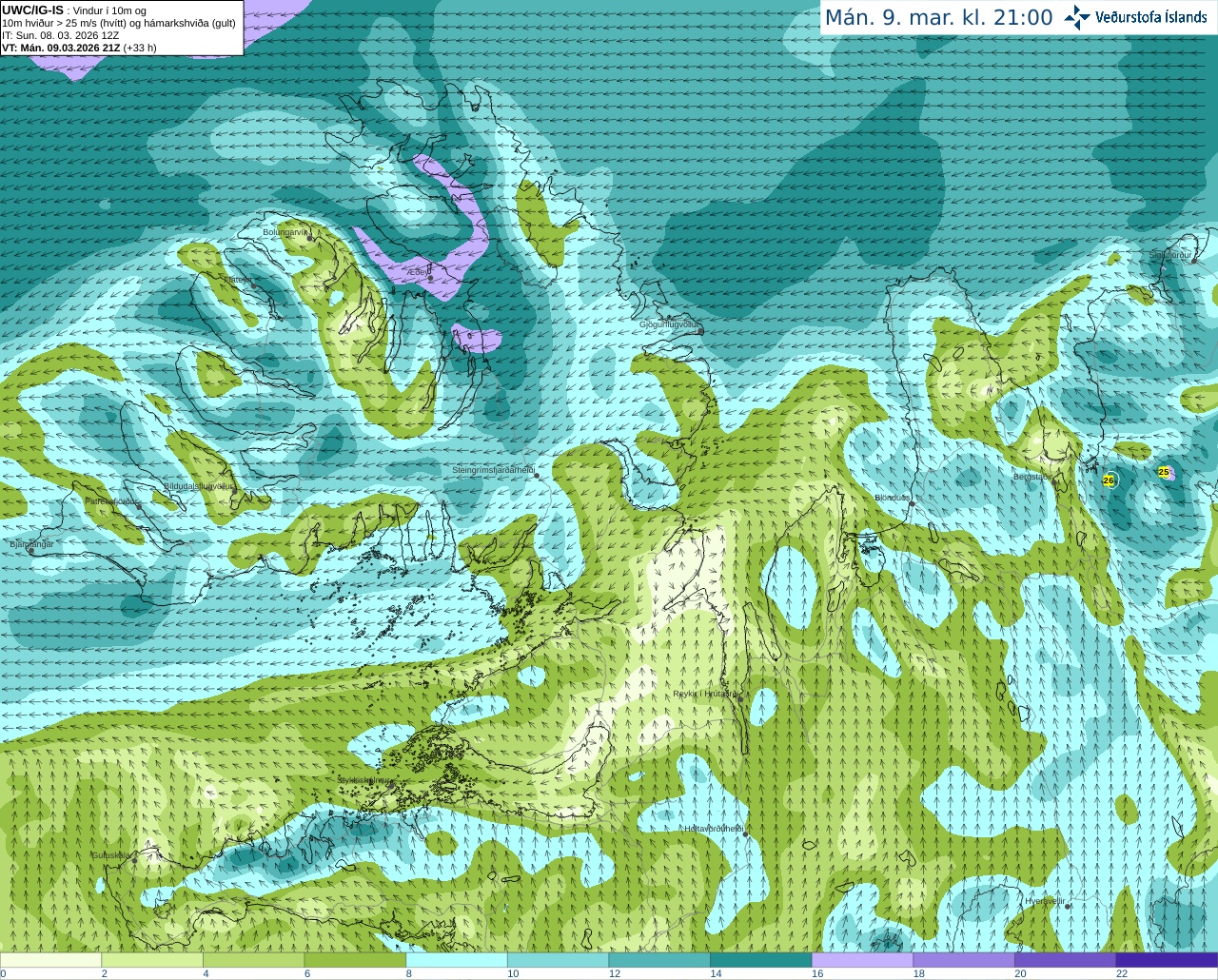Click the Patreksfjörður station label
Image resolution: width=1218 pixels, height=980 pixels.
[112, 500]
